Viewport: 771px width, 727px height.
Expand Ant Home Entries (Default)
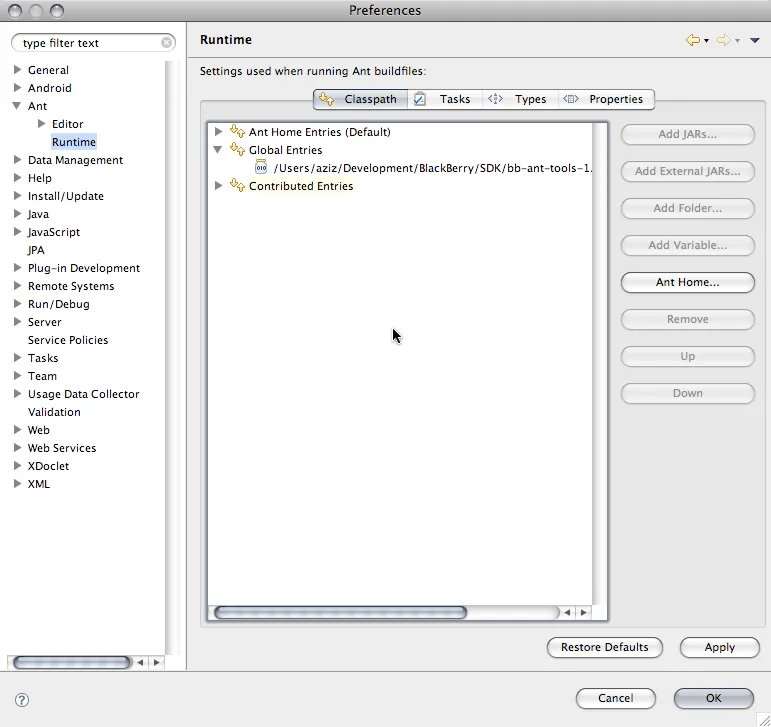point(219,131)
